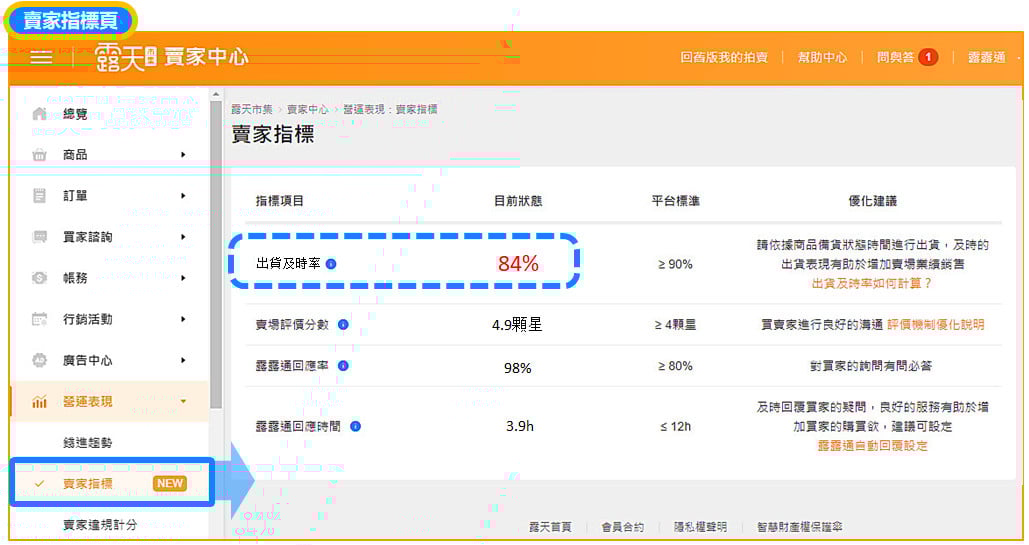
Task: Click info icon beside 露露通回應時間
Action: click(x=355, y=426)
